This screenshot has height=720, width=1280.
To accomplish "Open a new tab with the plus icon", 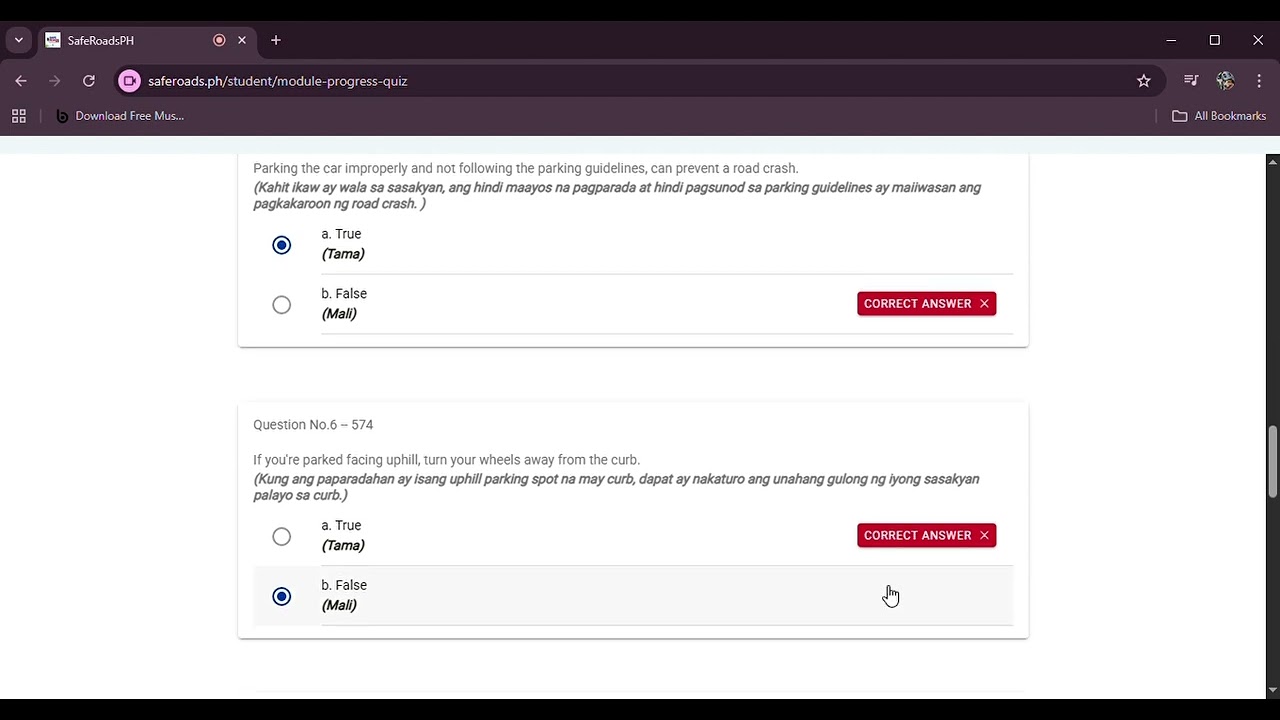I will tap(276, 40).
